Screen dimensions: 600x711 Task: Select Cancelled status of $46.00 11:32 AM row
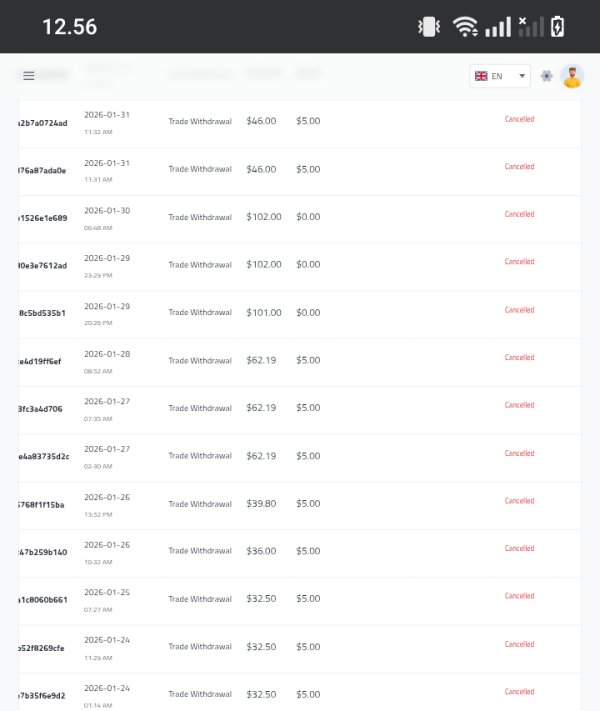(x=519, y=119)
